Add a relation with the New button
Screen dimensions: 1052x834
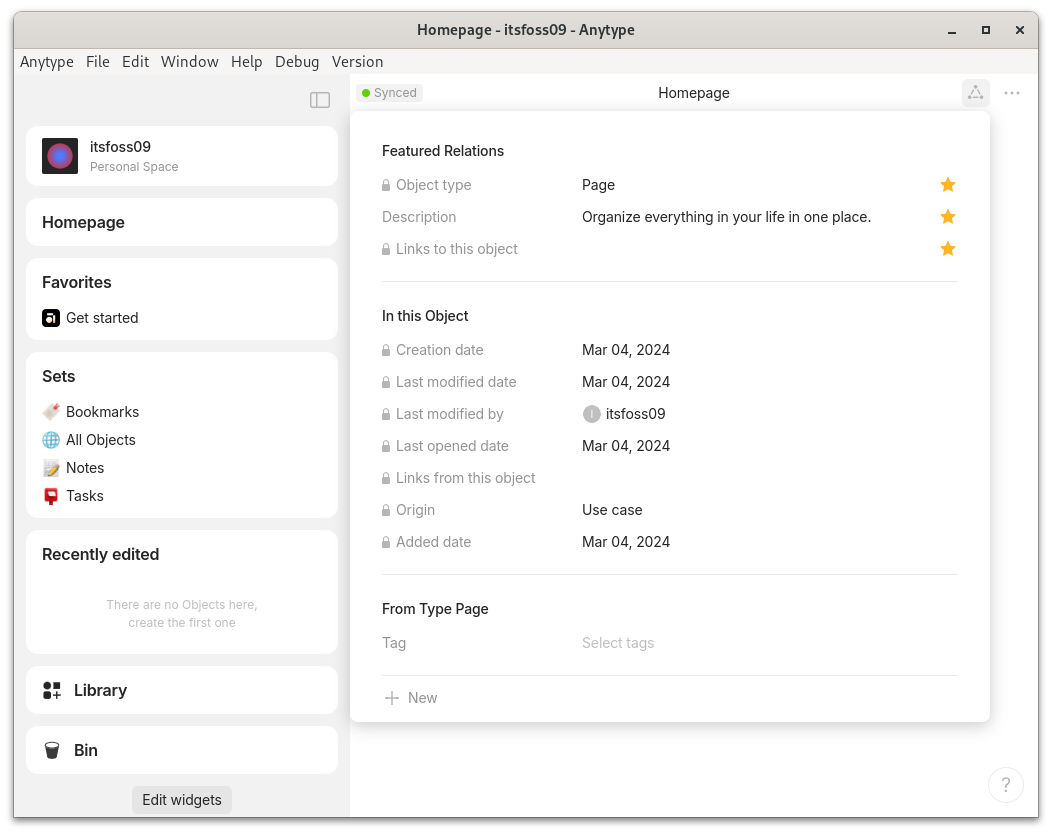point(410,697)
